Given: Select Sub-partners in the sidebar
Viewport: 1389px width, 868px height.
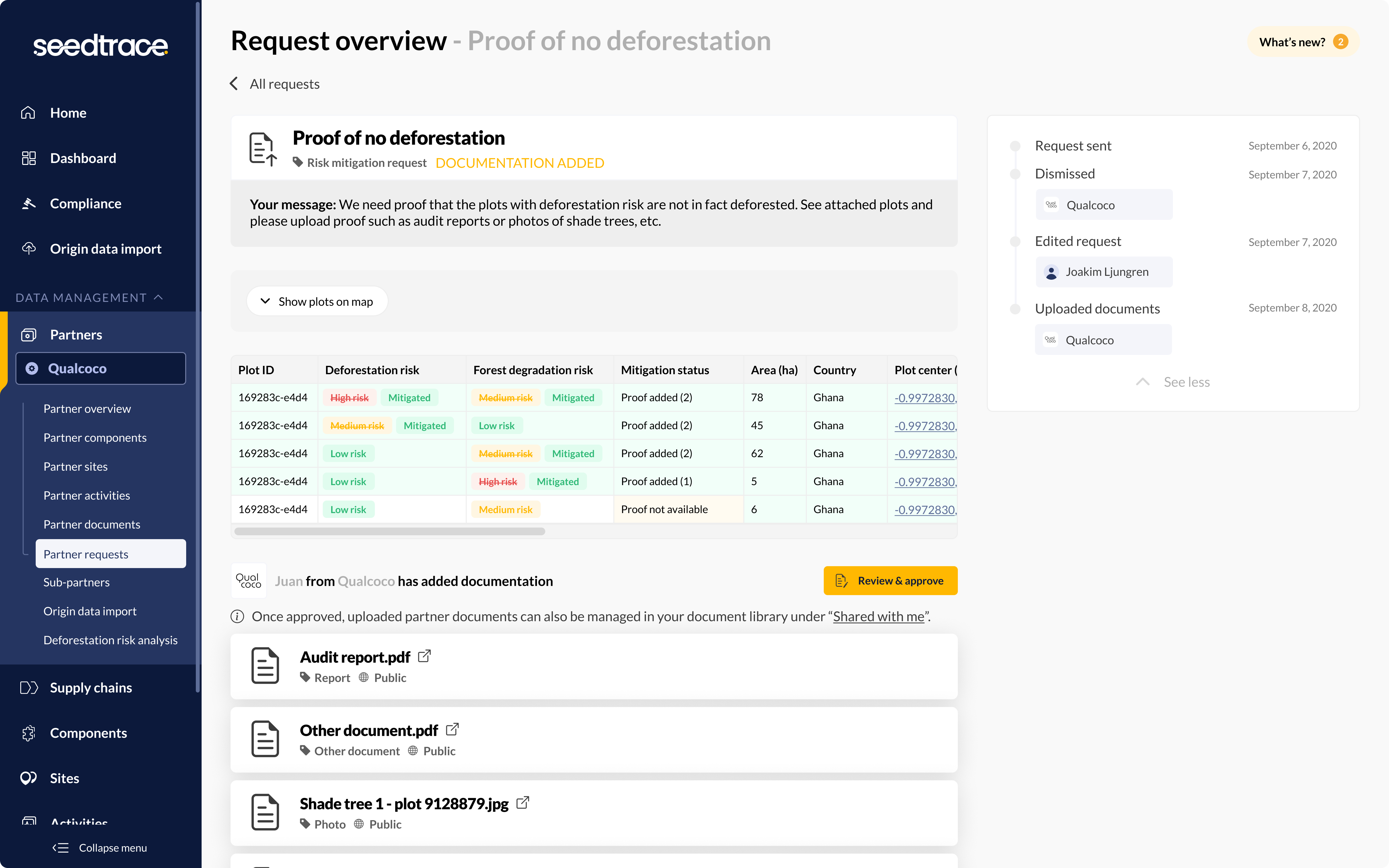Looking at the screenshot, I should pos(76,582).
